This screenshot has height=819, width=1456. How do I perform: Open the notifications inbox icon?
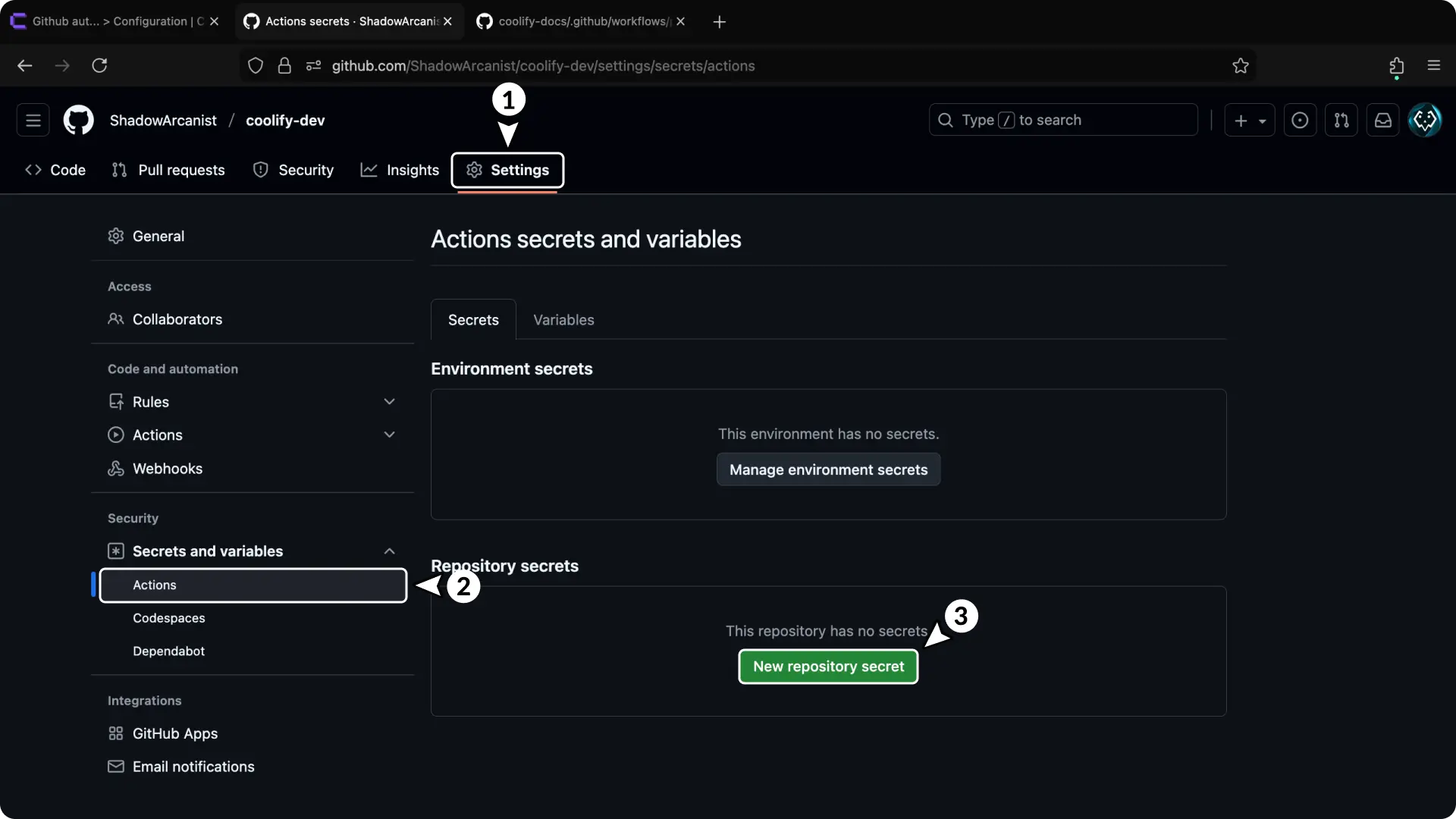1382,120
